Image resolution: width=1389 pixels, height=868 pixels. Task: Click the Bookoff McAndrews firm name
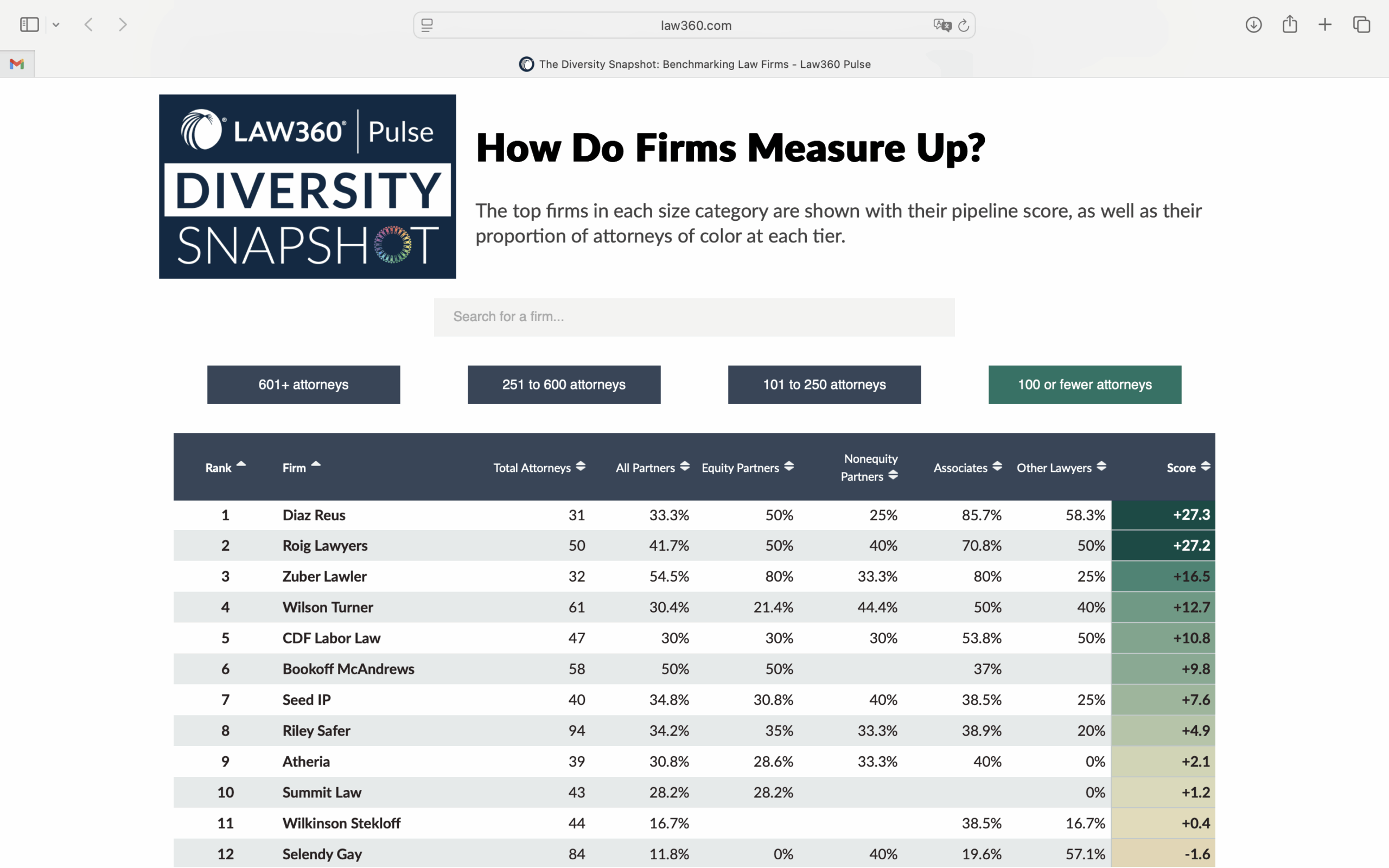click(x=348, y=669)
